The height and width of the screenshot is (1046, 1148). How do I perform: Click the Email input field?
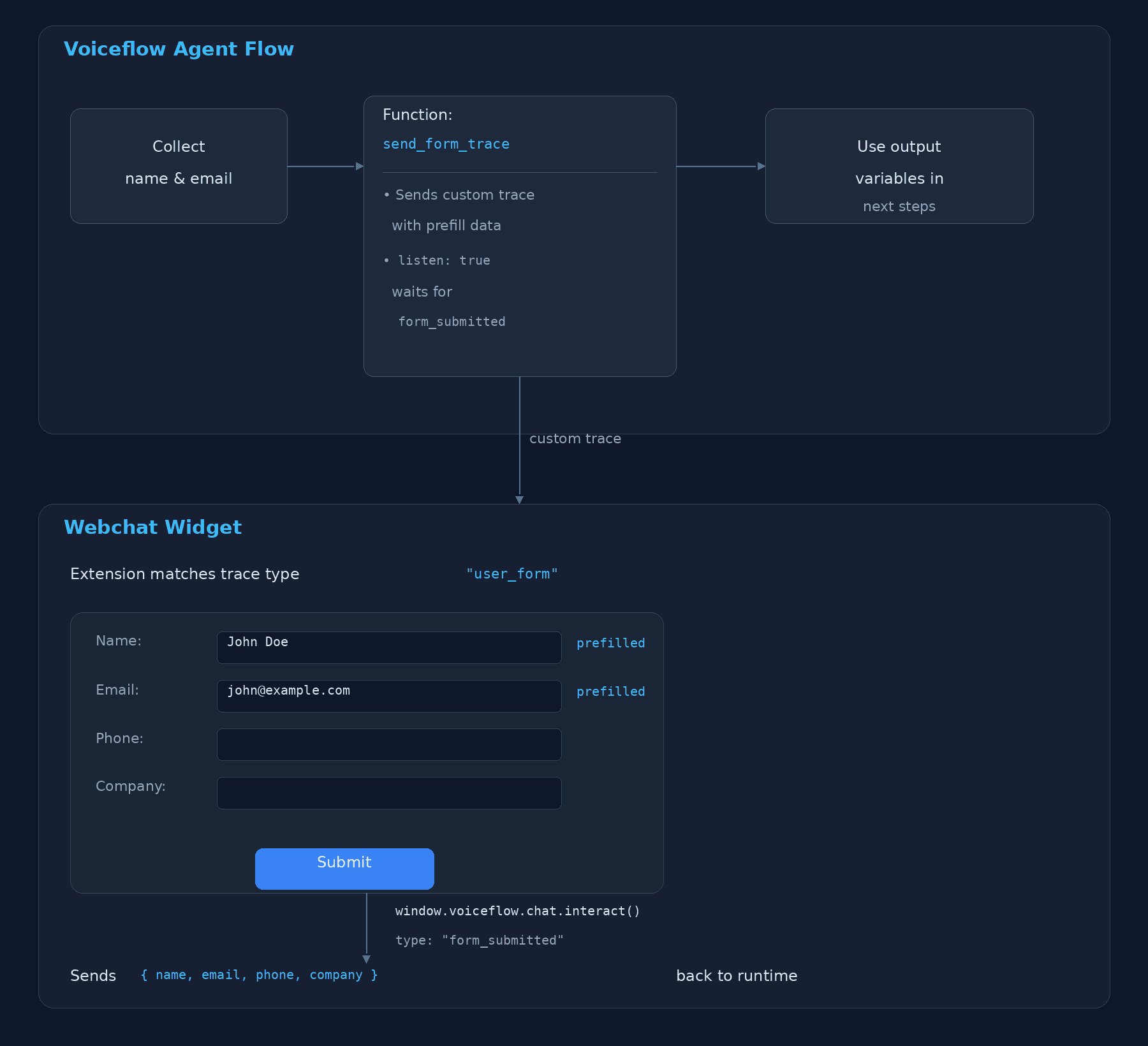click(389, 696)
